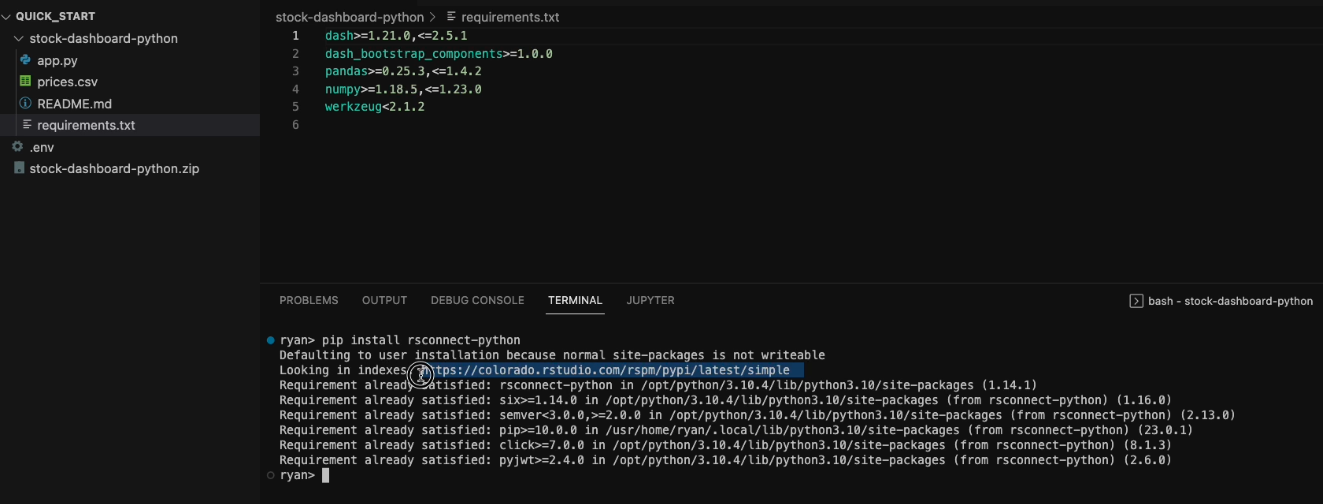
Task: Click the blue command status dot
Action: point(271,340)
